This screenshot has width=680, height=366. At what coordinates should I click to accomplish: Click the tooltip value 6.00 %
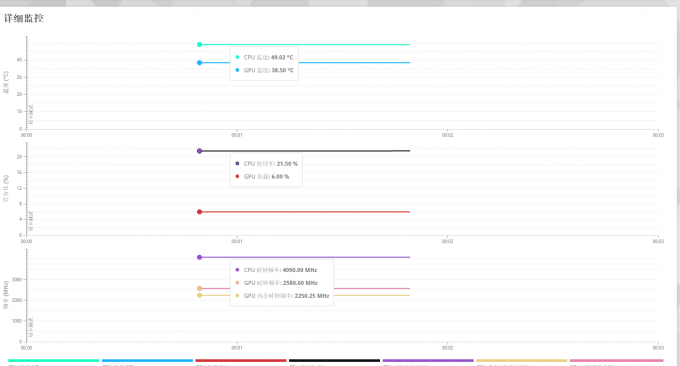coord(280,177)
